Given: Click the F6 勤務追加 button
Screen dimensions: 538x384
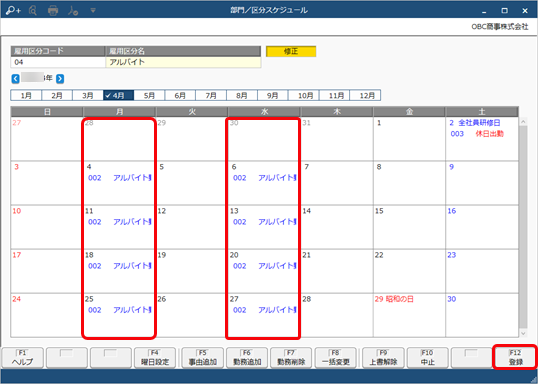Looking at the screenshot, I should tap(247, 358).
